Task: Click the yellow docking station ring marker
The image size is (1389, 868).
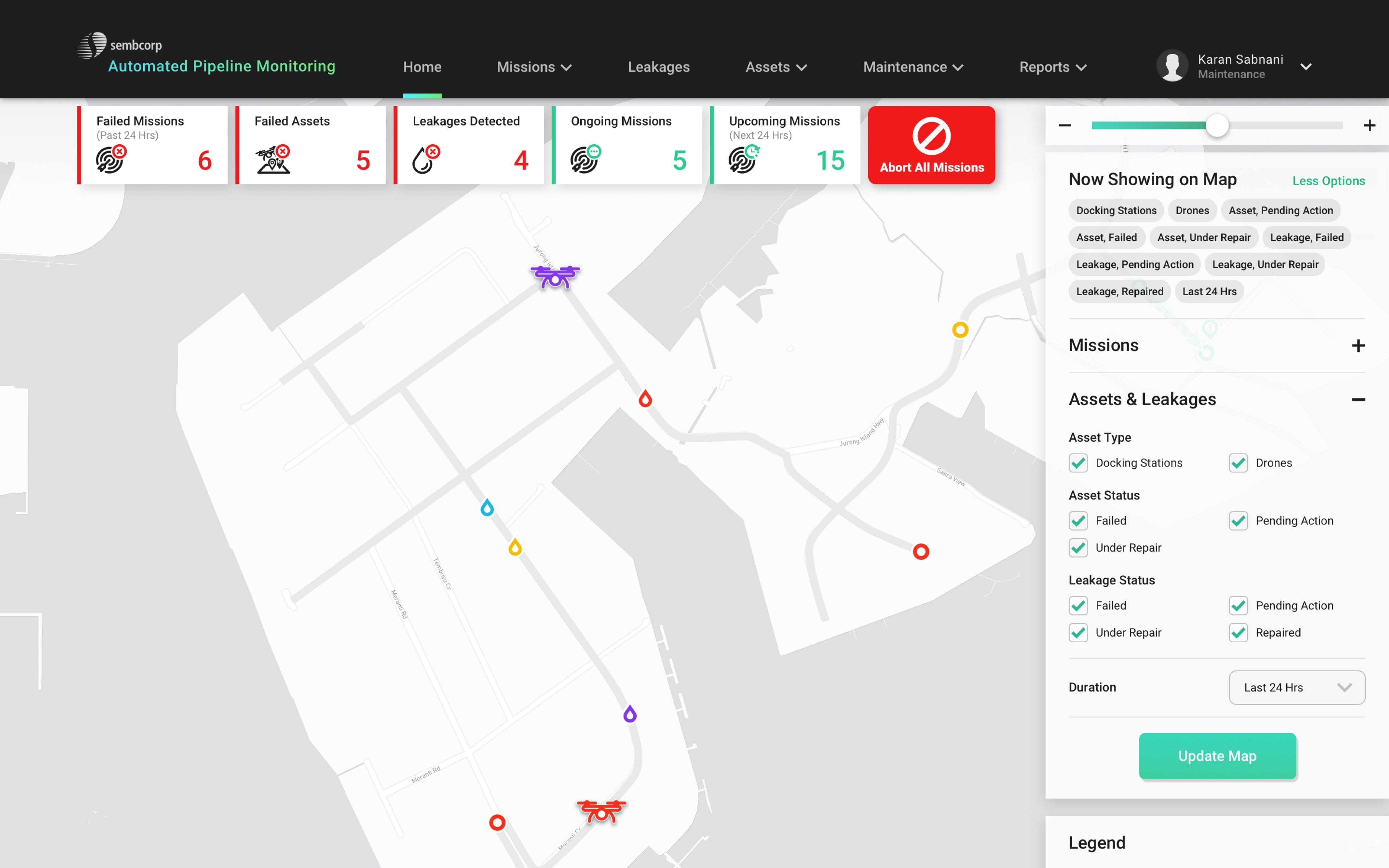Action: click(960, 329)
